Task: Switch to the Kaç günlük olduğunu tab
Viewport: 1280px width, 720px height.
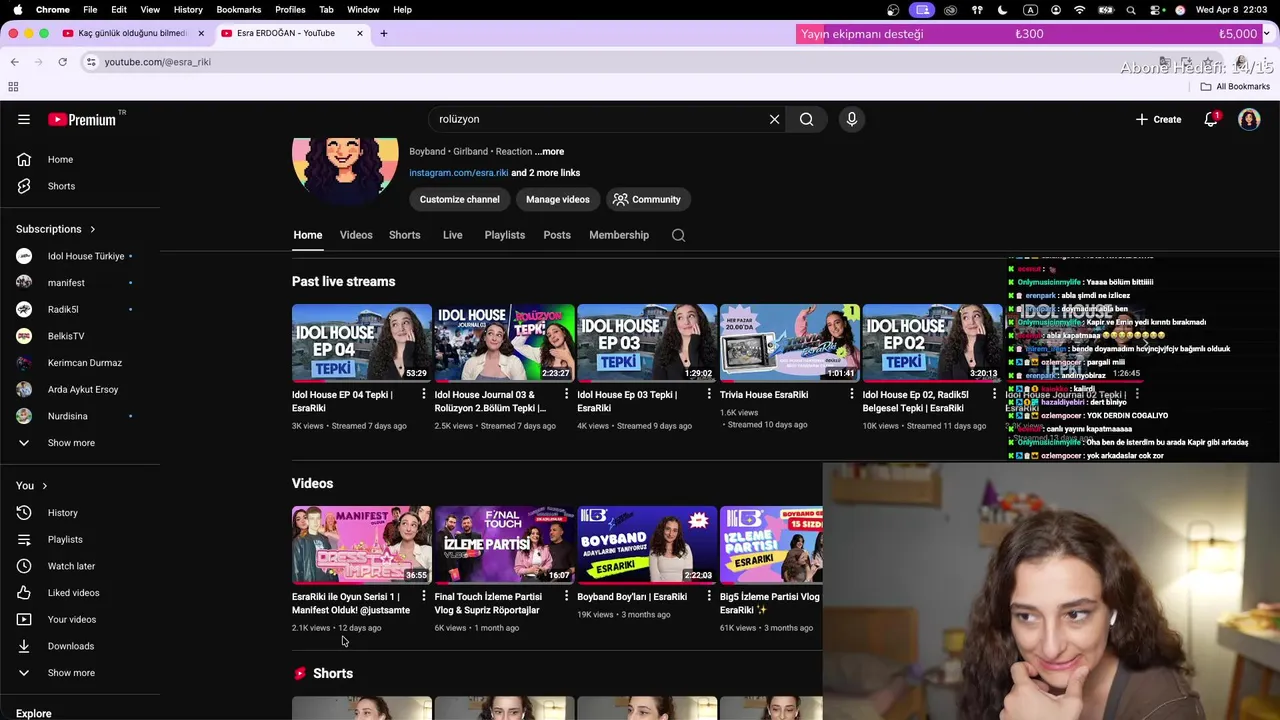Action: pos(132,33)
